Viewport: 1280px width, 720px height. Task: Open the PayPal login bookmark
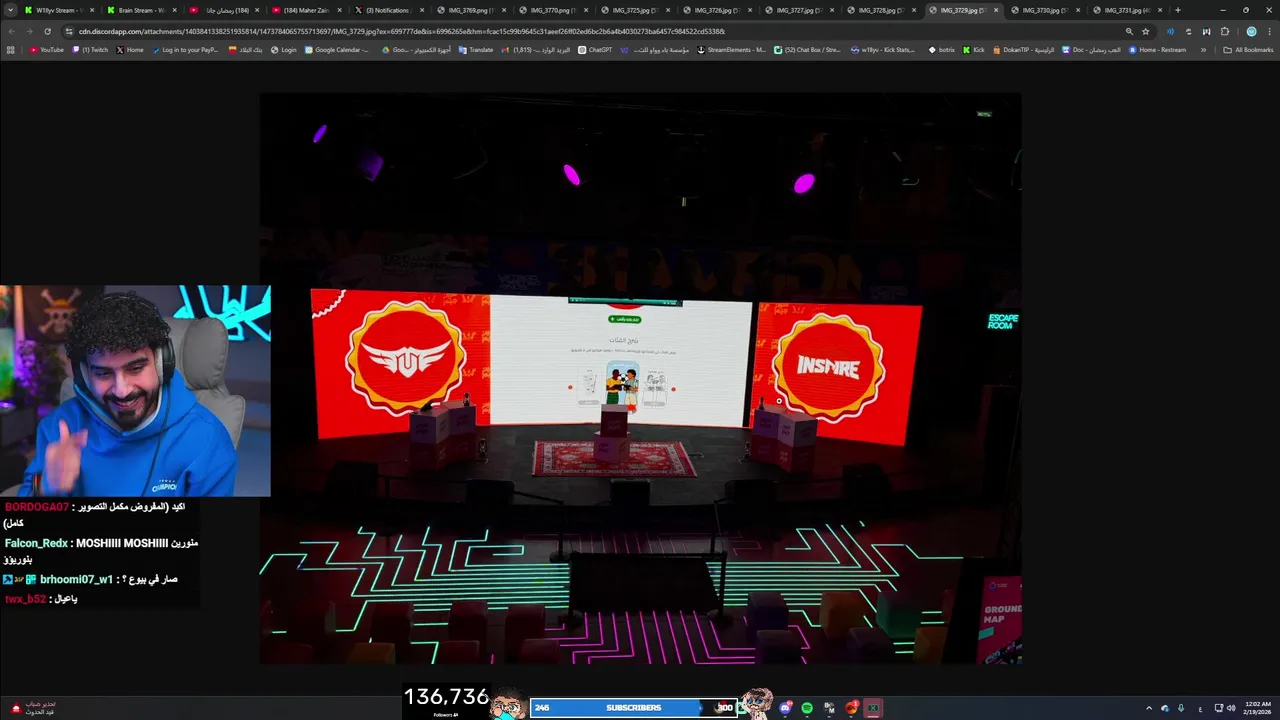pos(185,50)
